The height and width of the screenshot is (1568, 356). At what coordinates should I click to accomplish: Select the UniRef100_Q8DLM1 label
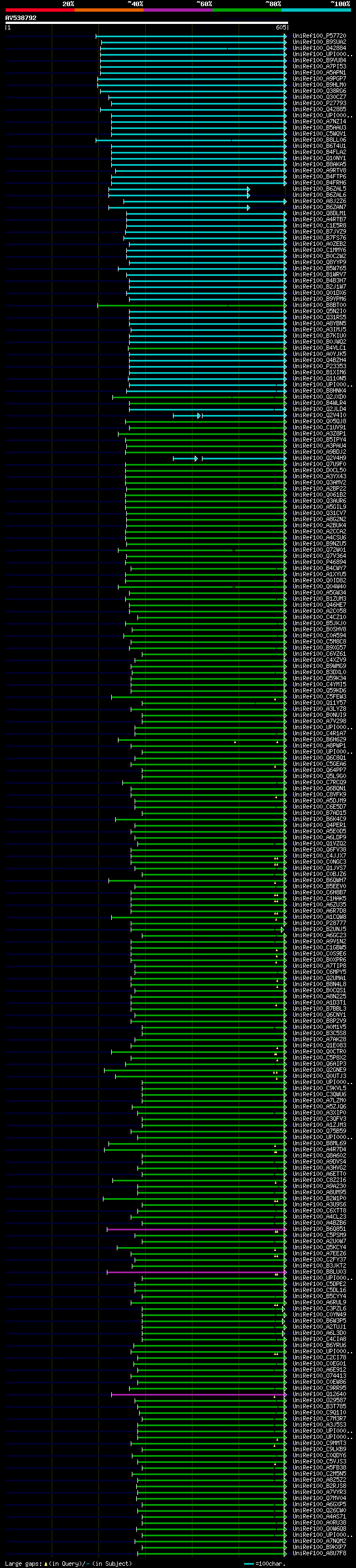click(319, 214)
